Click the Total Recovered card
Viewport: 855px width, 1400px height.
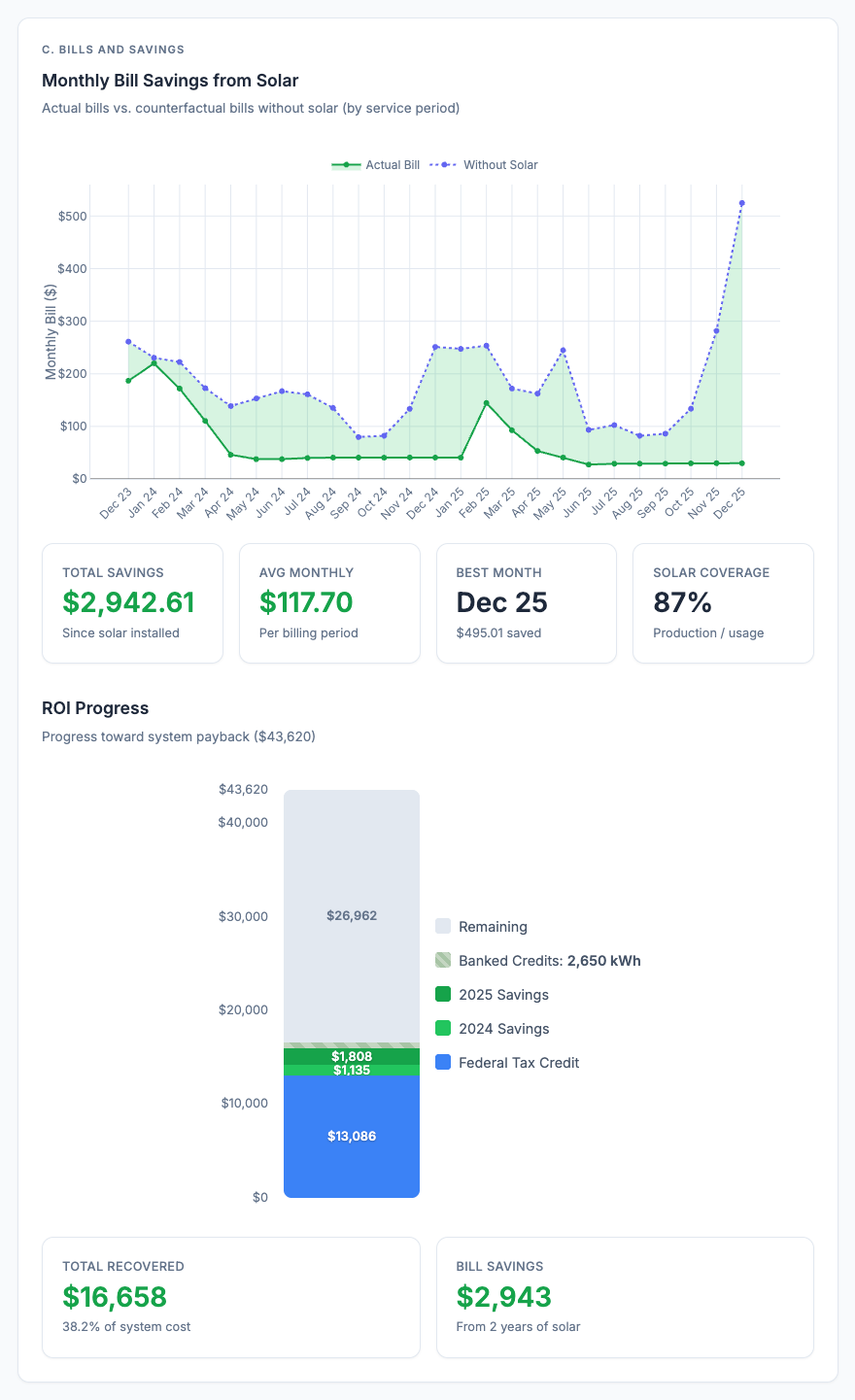231,1297
